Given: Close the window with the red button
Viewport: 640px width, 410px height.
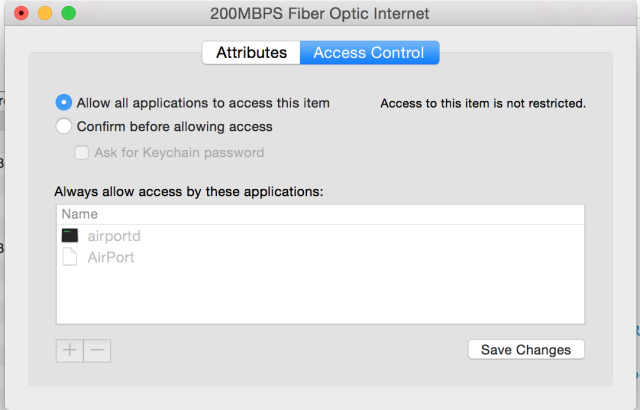Looking at the screenshot, I should tap(21, 13).
